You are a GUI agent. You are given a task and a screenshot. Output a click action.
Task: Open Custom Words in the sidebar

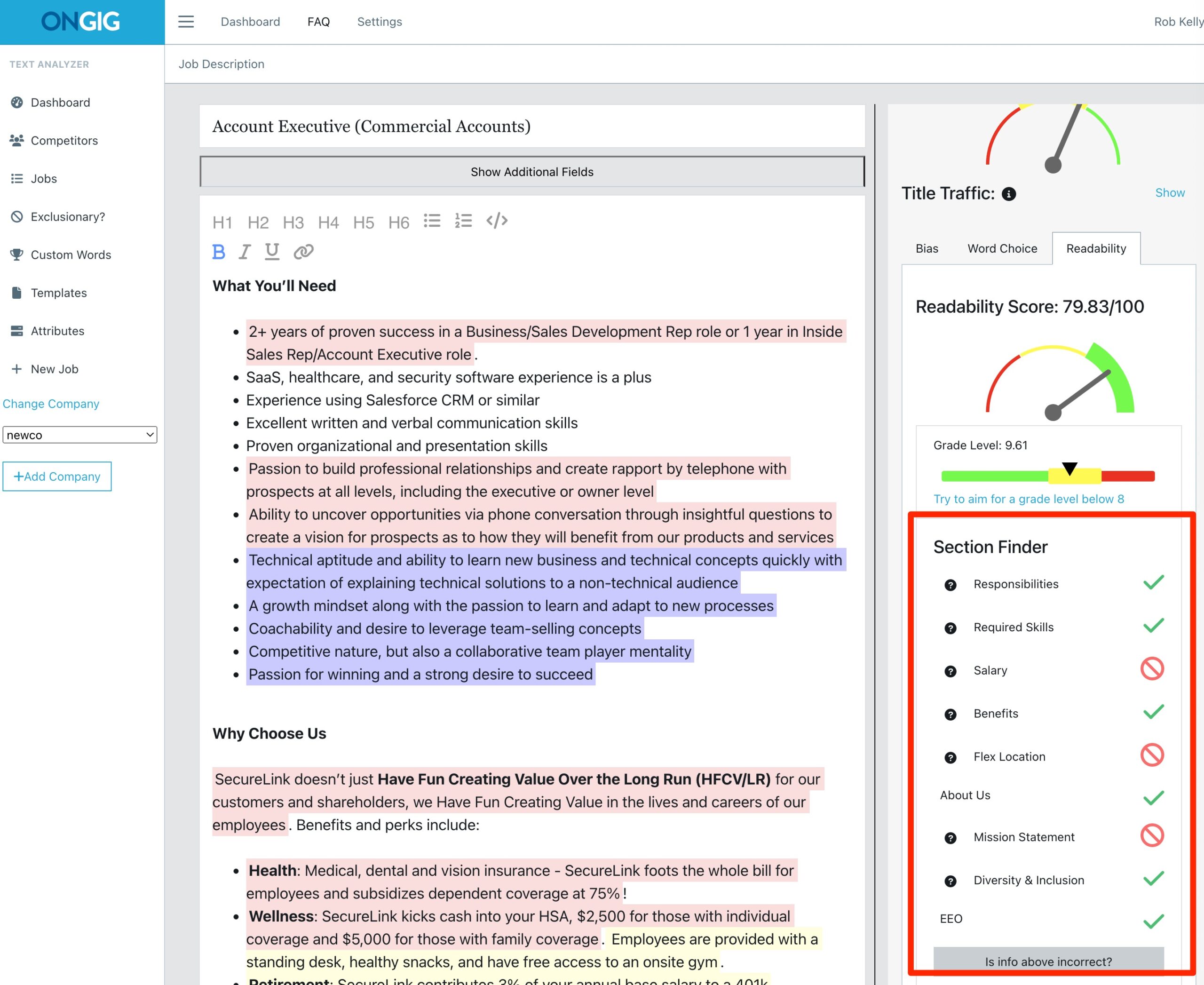[x=71, y=255]
